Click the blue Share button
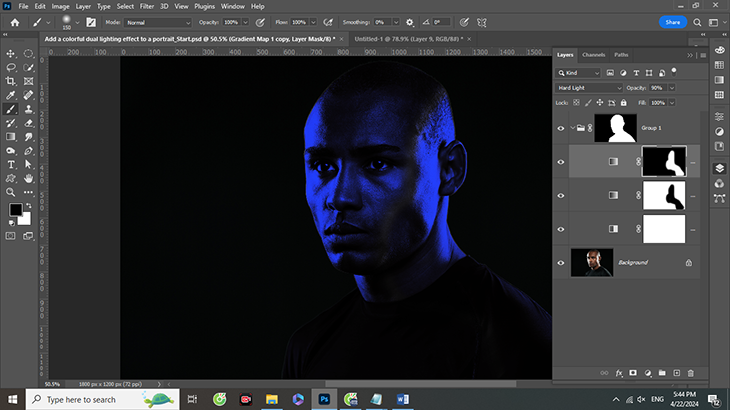The image size is (730, 410). point(673,21)
